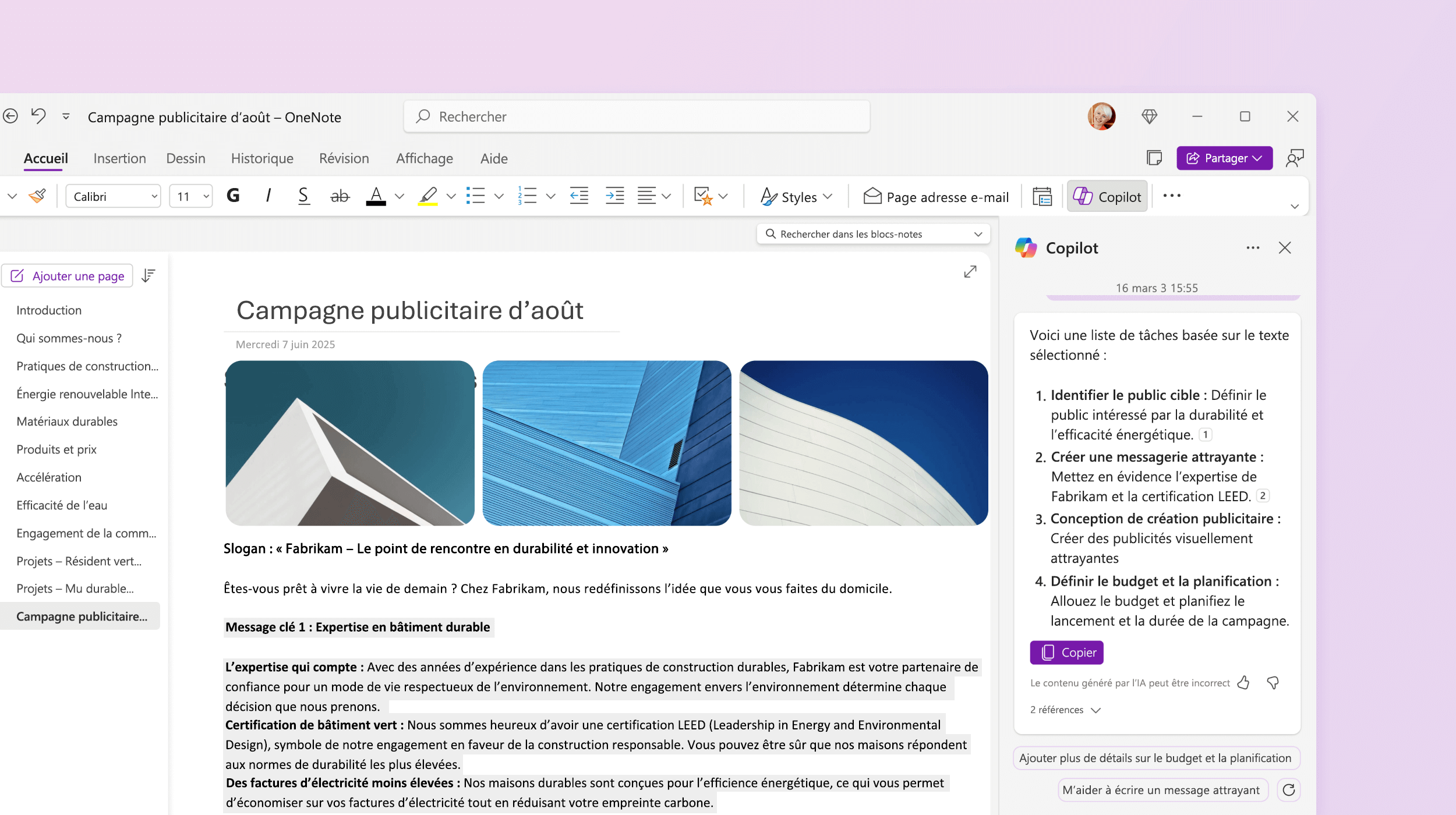The image size is (1456, 815).
Task: Collapse the ribbon with the chevron
Action: (1295, 207)
